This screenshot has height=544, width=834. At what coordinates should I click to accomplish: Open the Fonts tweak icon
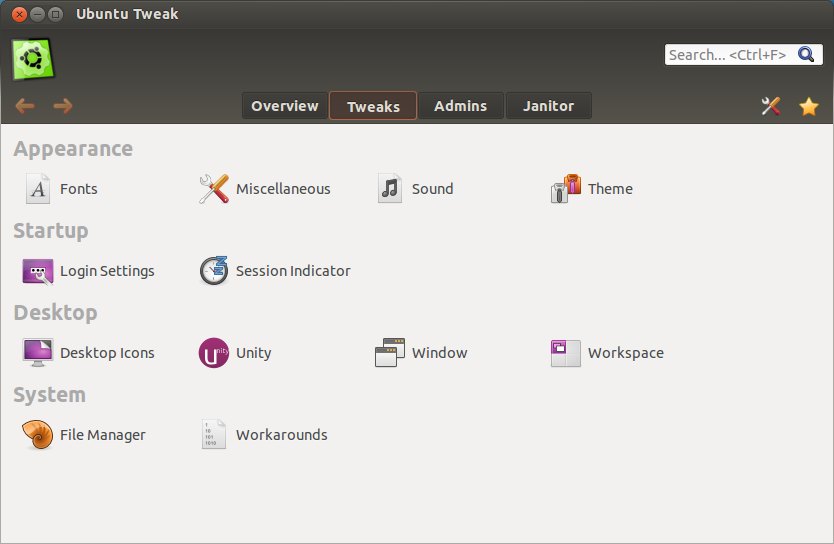38,189
